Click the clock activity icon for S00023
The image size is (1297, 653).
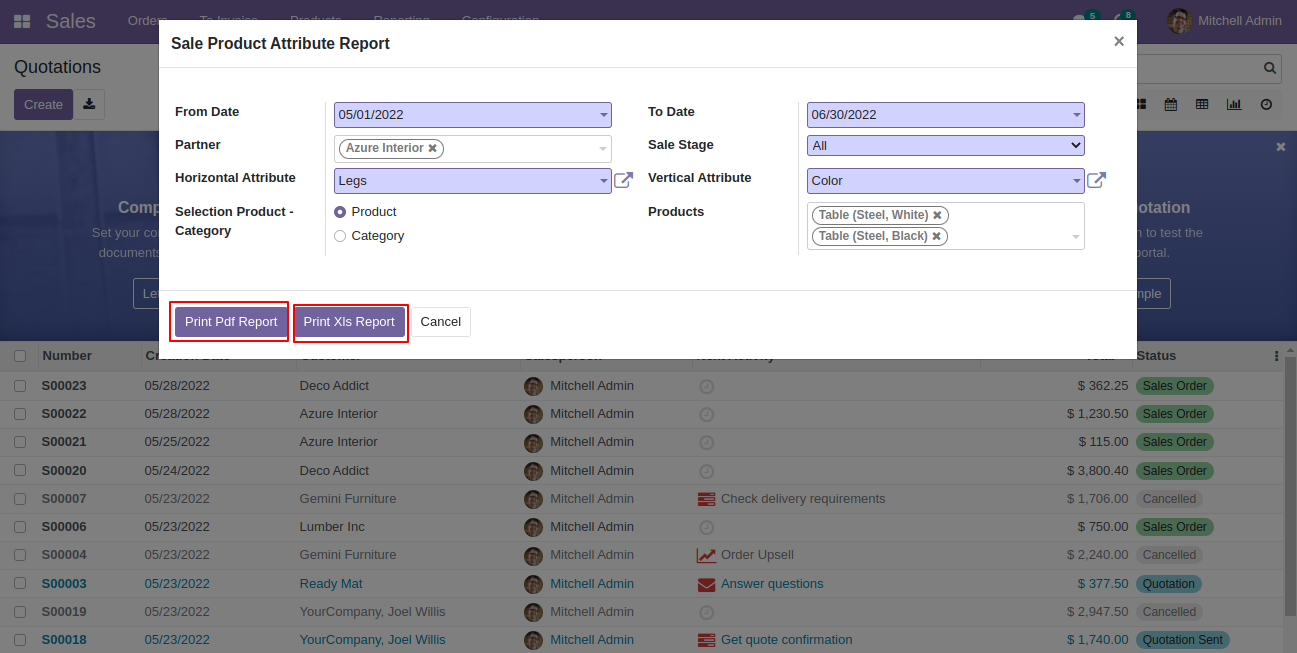pyautogui.click(x=706, y=386)
